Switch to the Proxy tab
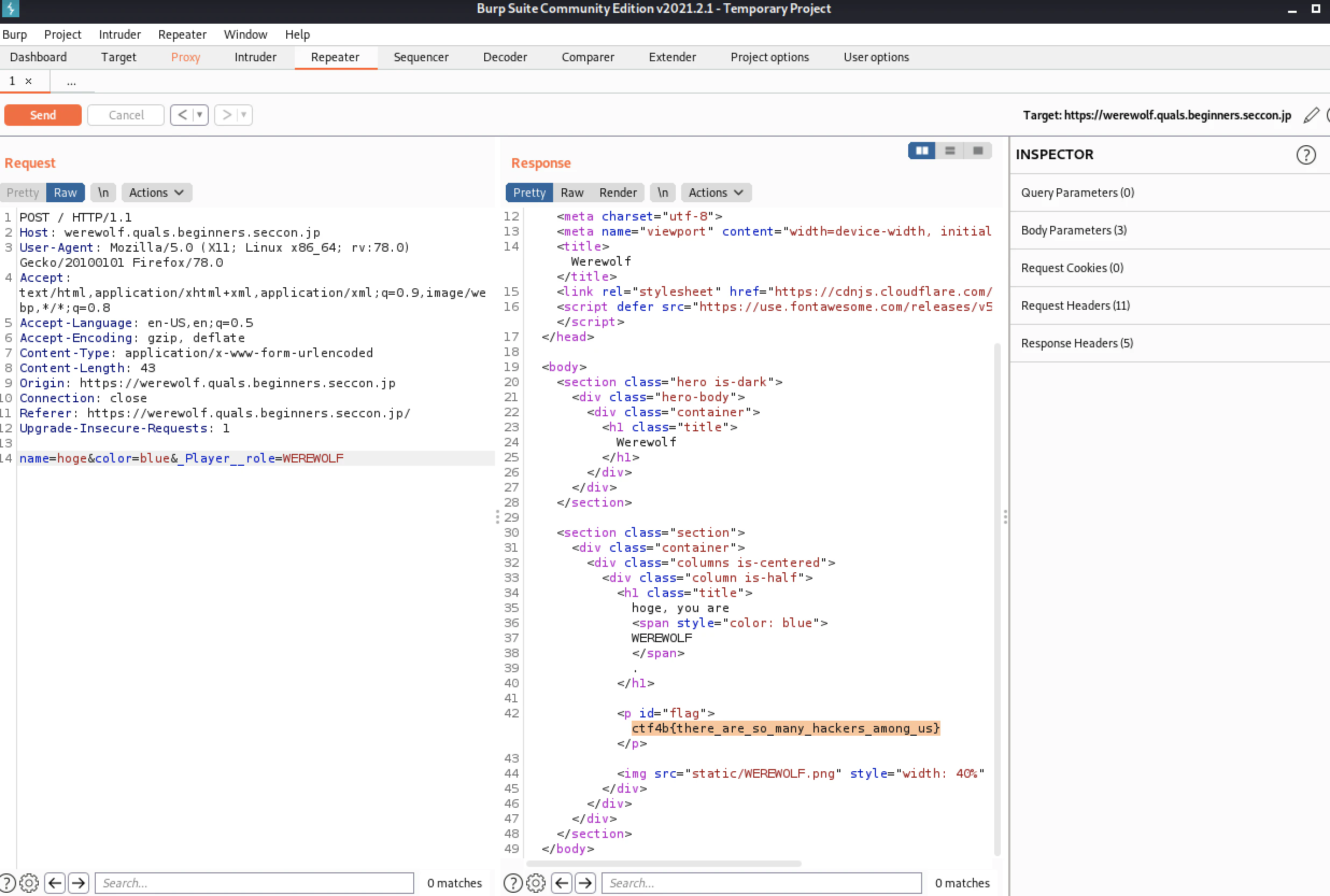The height and width of the screenshot is (896, 1330). coord(186,57)
